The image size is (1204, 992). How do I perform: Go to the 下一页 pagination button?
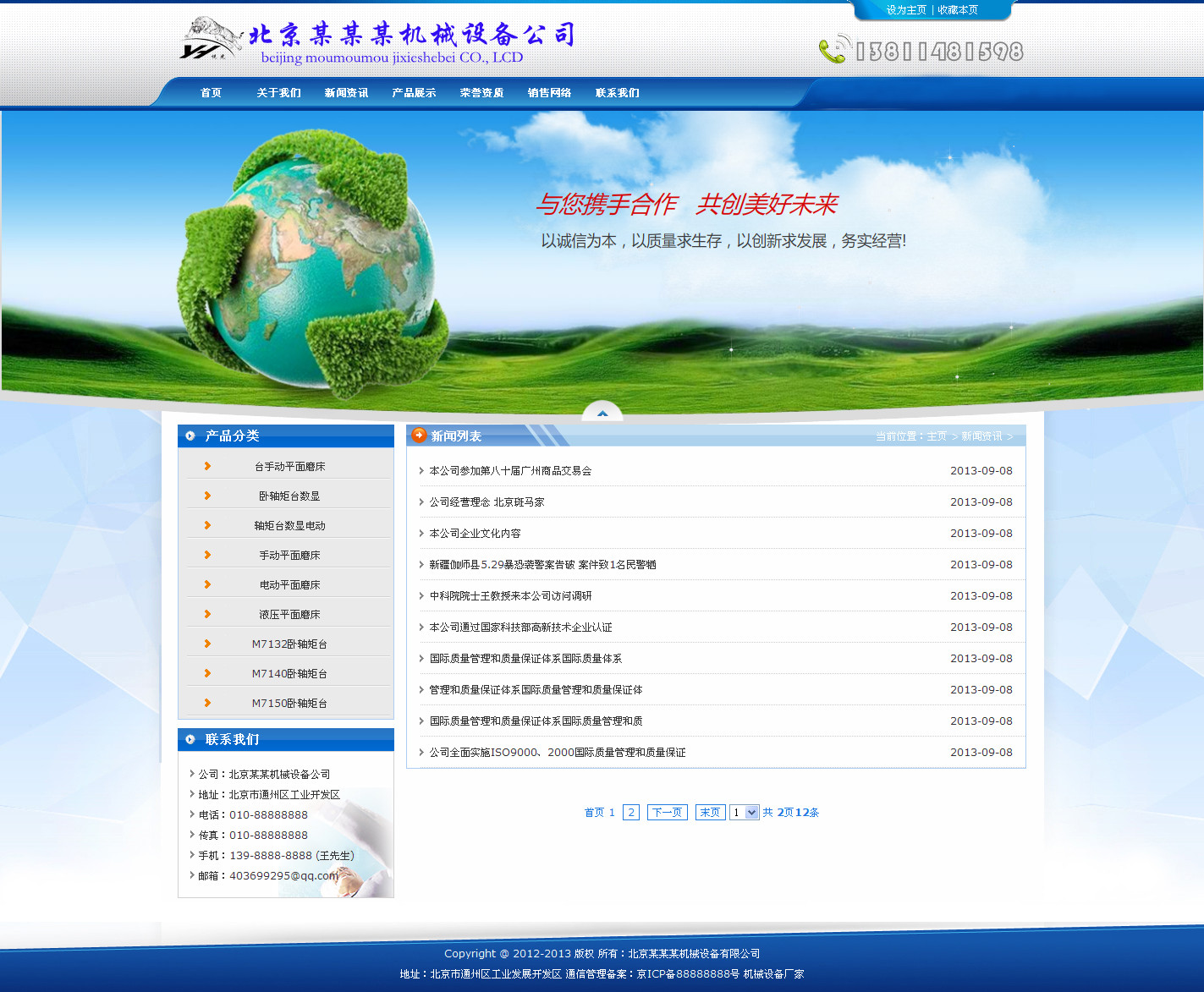pos(667,813)
